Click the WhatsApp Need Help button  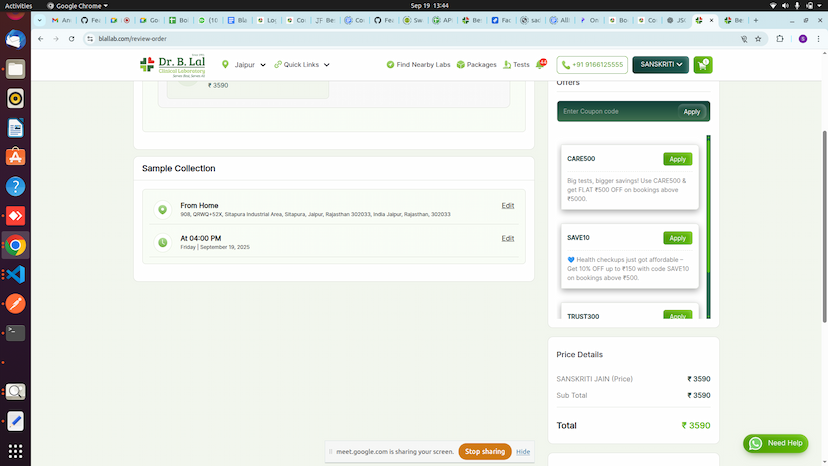tap(775, 443)
